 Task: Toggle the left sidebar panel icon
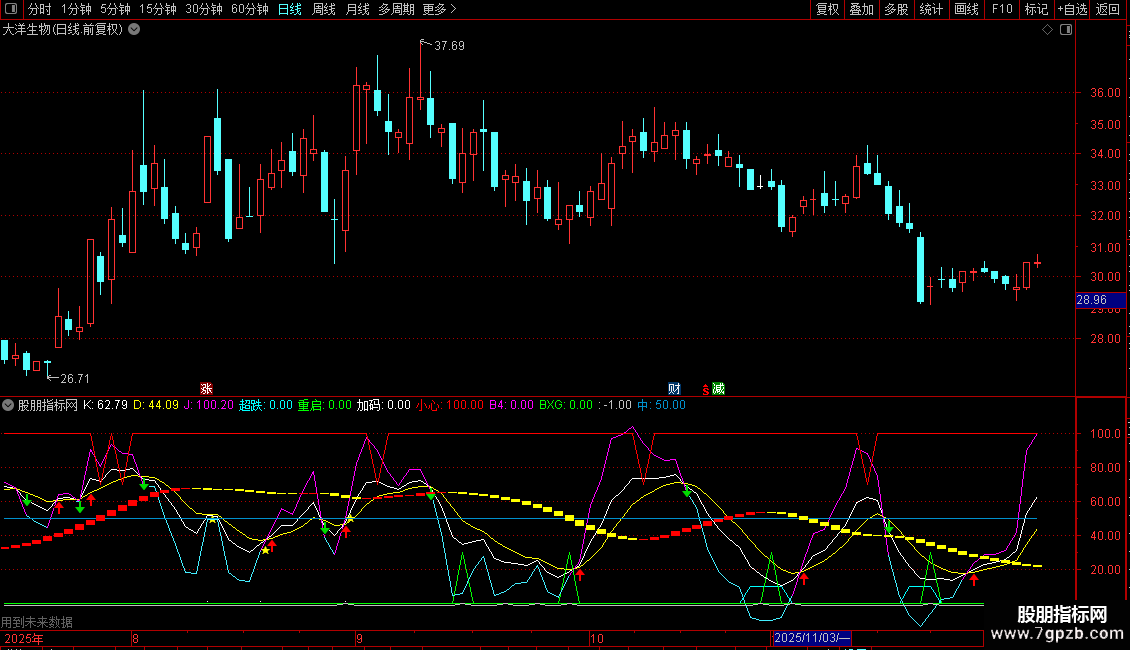pos(10,10)
